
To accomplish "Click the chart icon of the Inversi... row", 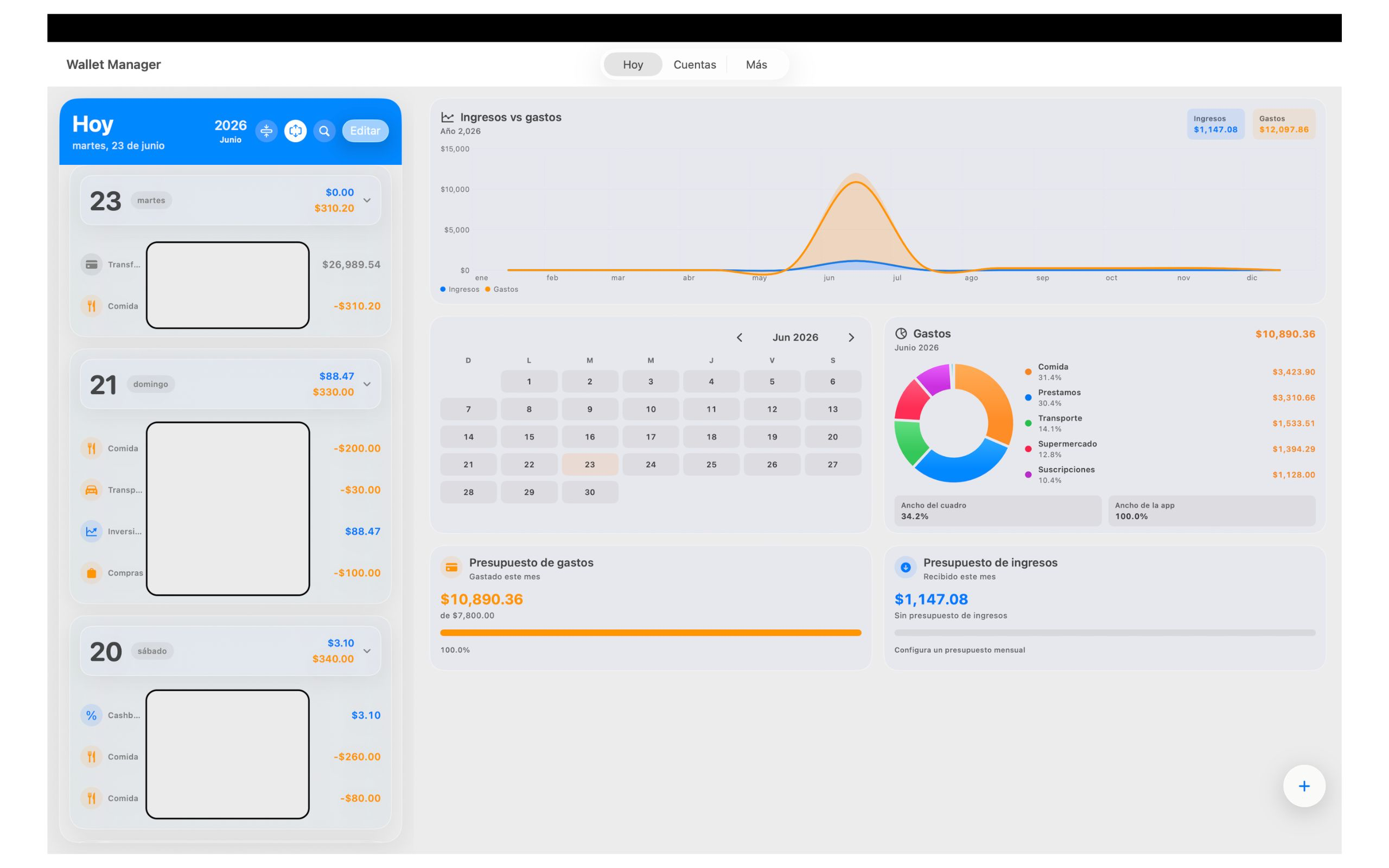I will (x=91, y=532).
